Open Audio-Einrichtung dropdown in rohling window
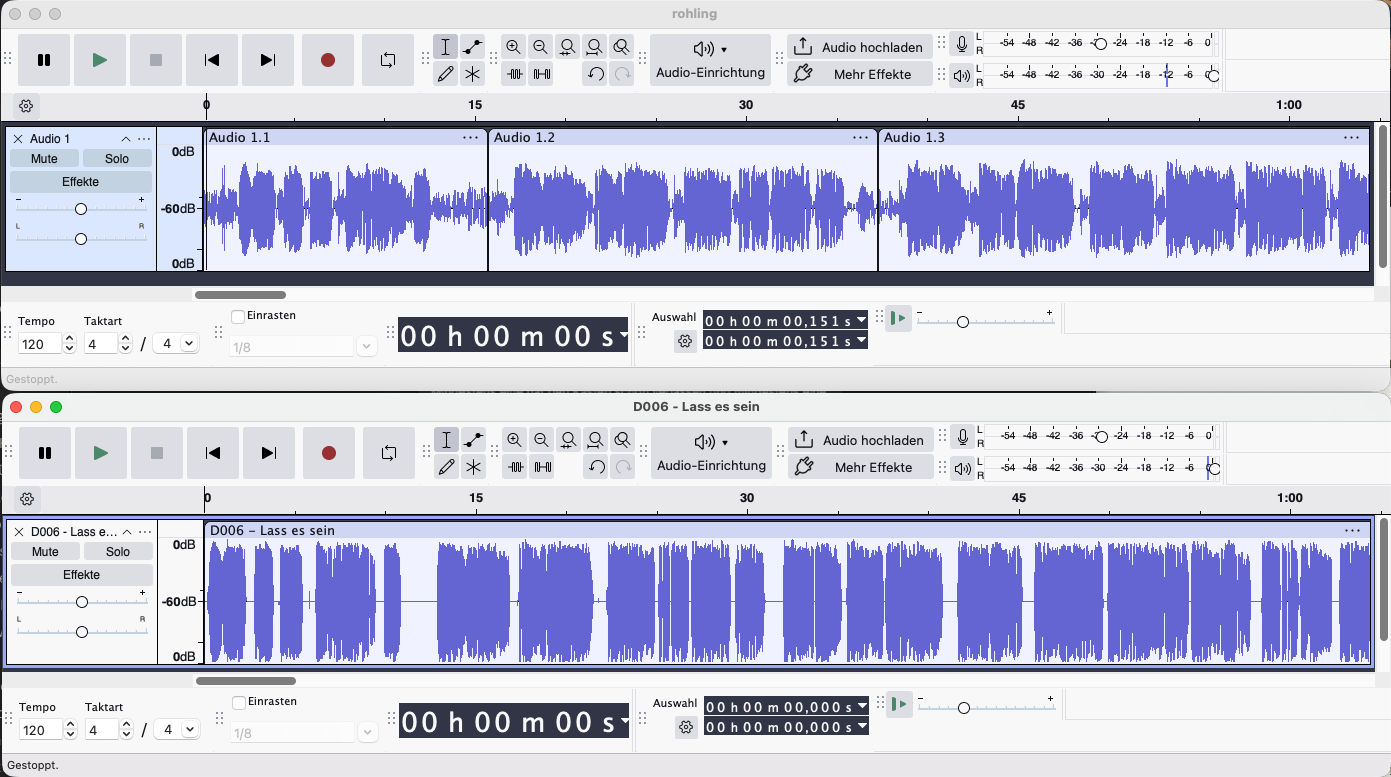 pyautogui.click(x=710, y=60)
